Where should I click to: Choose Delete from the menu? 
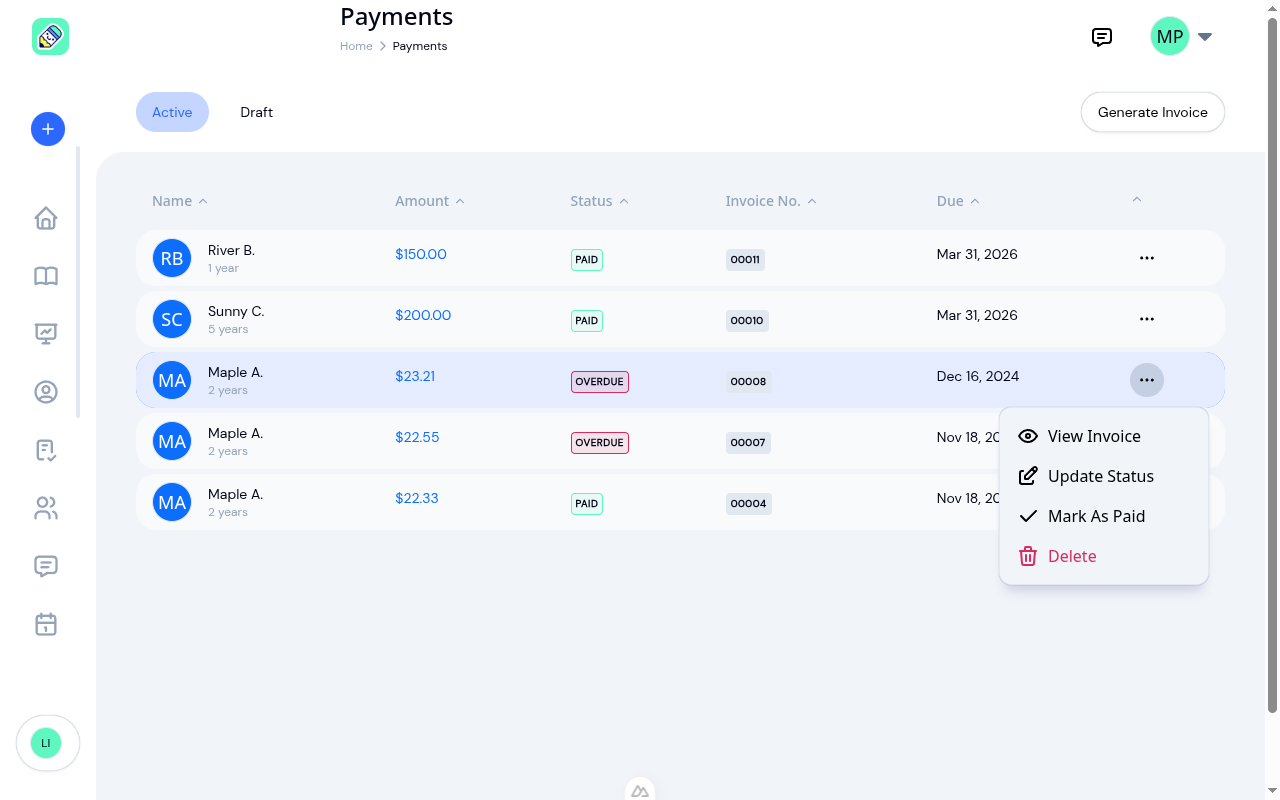1104,556
